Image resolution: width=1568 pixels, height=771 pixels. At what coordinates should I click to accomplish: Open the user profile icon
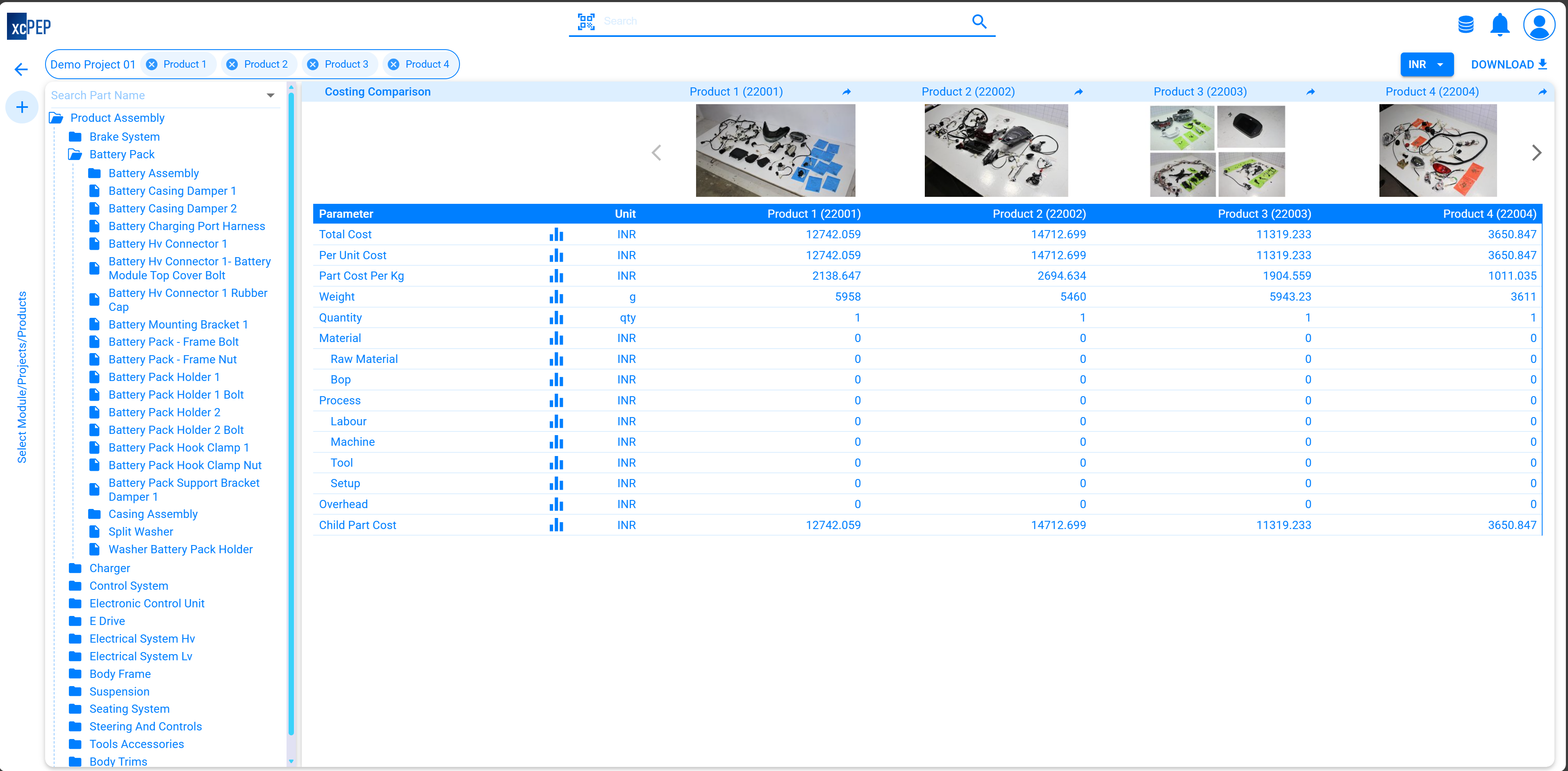pos(1539,25)
